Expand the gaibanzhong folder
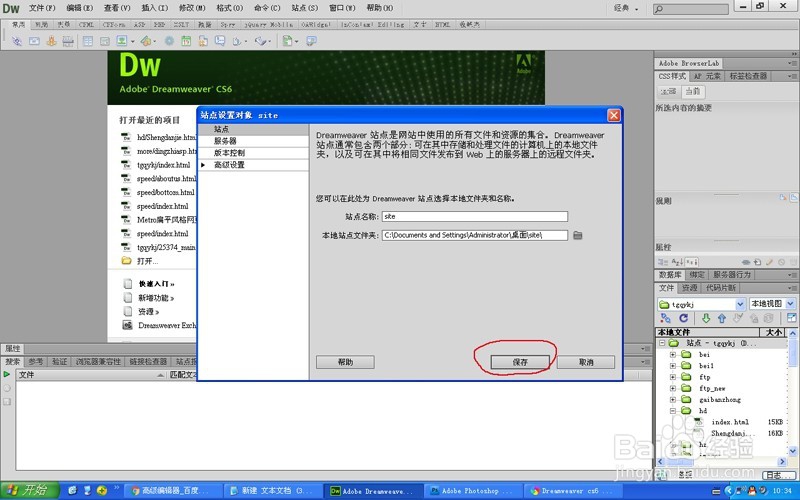 pyautogui.click(x=673, y=399)
